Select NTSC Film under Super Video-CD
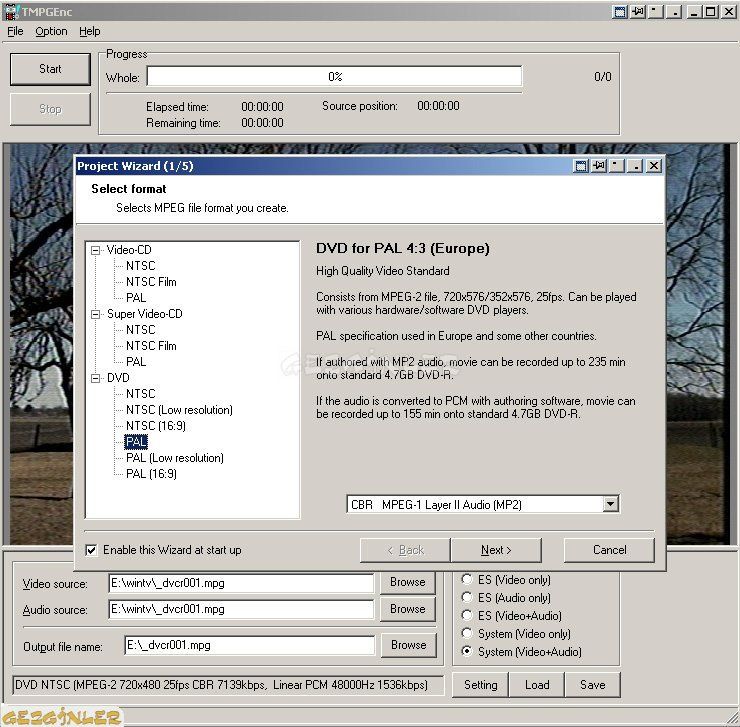Screen dimensions: 740x727 pos(151,346)
